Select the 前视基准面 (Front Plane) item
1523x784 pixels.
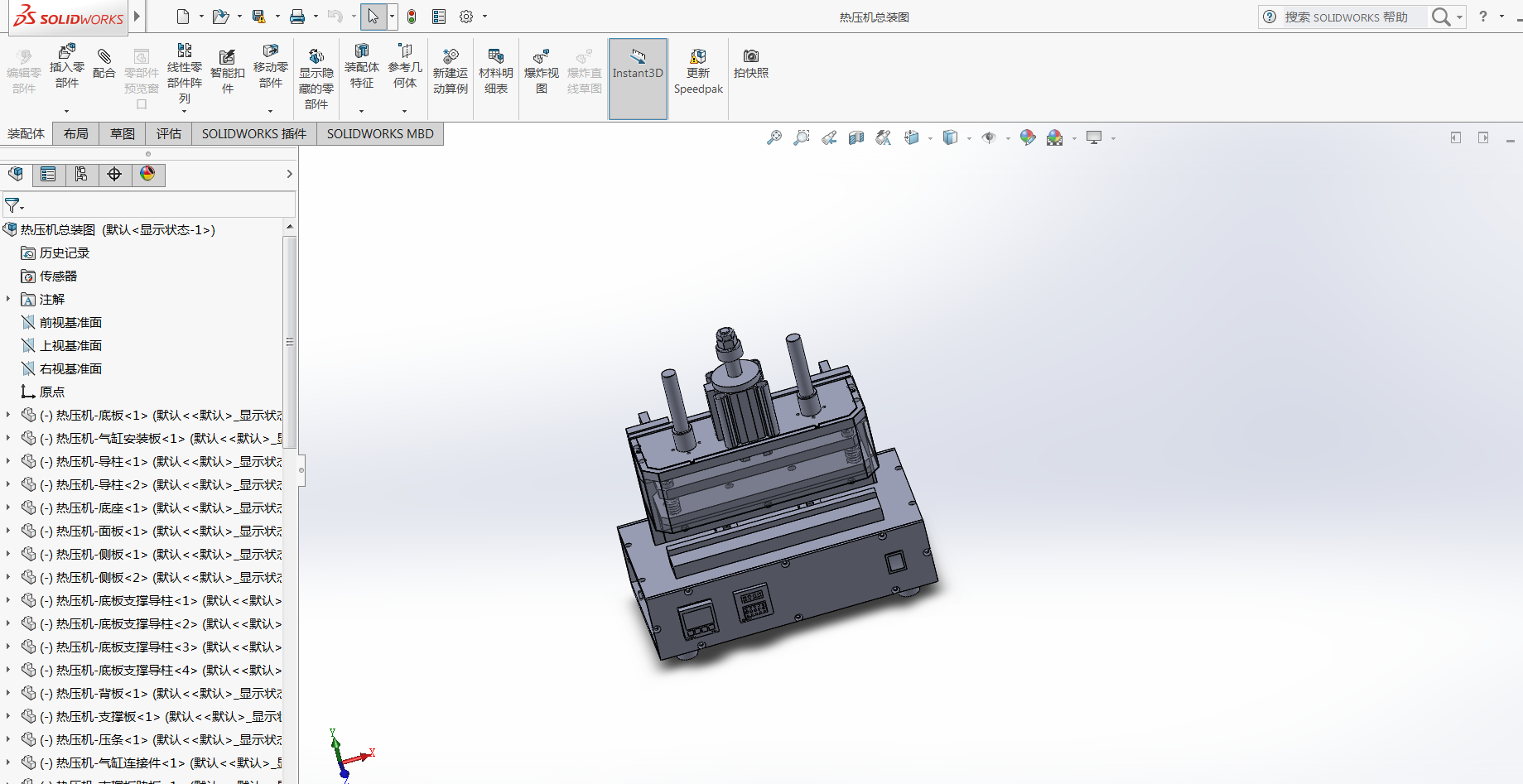click(70, 322)
